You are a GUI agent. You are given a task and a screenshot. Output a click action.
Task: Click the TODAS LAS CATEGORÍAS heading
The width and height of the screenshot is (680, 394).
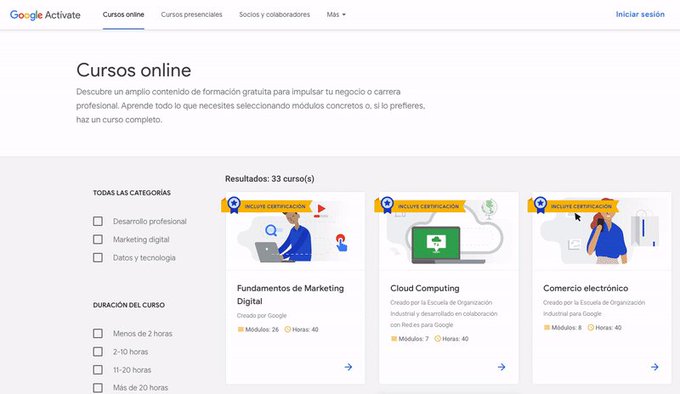coord(132,193)
